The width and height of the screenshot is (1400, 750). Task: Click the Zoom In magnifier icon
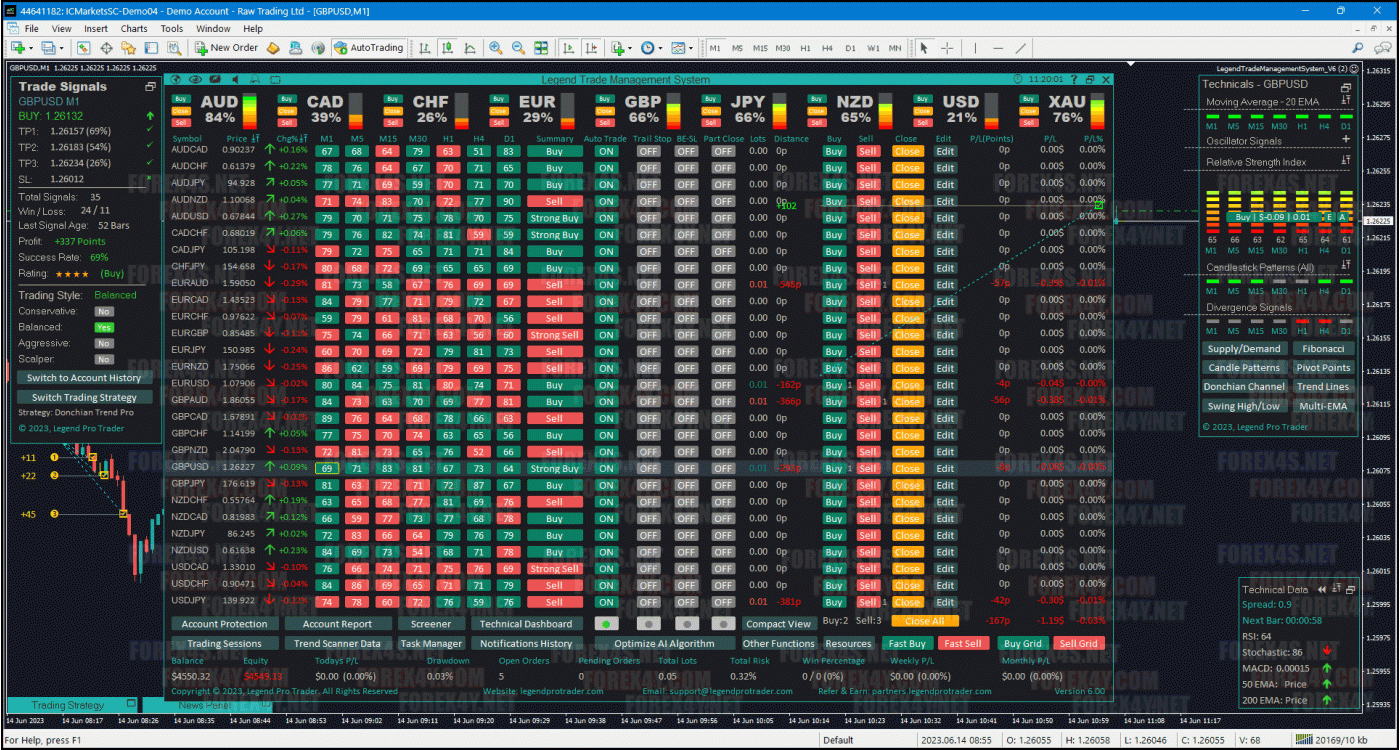pos(495,47)
